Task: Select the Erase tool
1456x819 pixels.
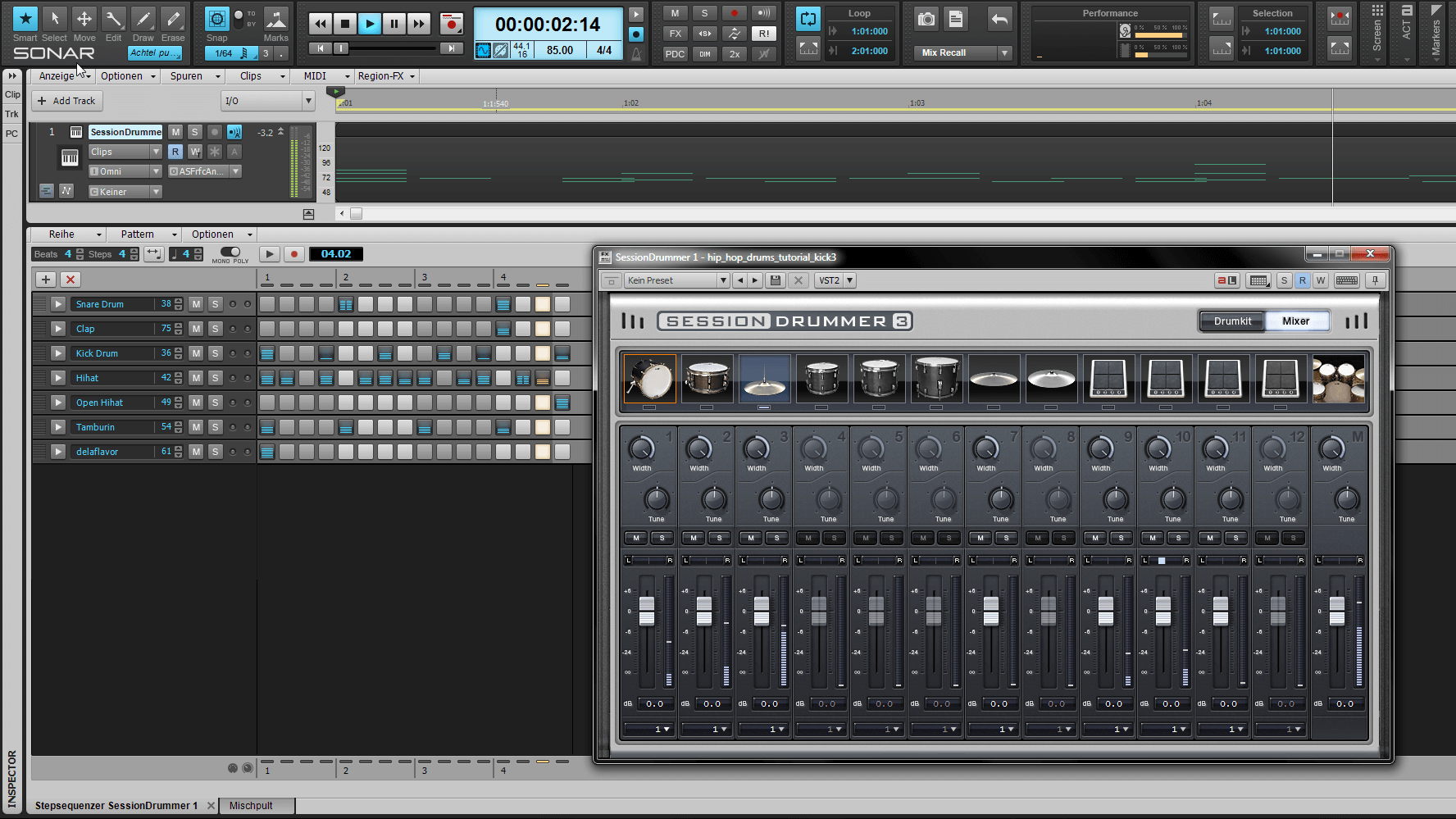Action: (173, 18)
